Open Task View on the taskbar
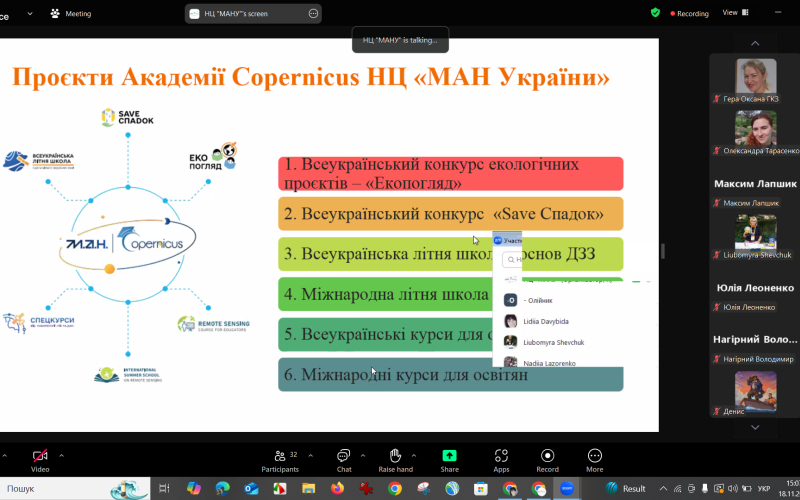The image size is (800, 500). 164,489
